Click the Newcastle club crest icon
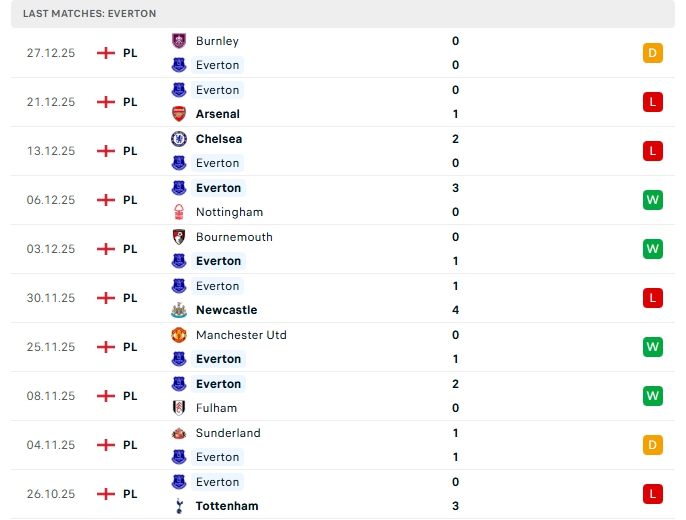 click(179, 310)
